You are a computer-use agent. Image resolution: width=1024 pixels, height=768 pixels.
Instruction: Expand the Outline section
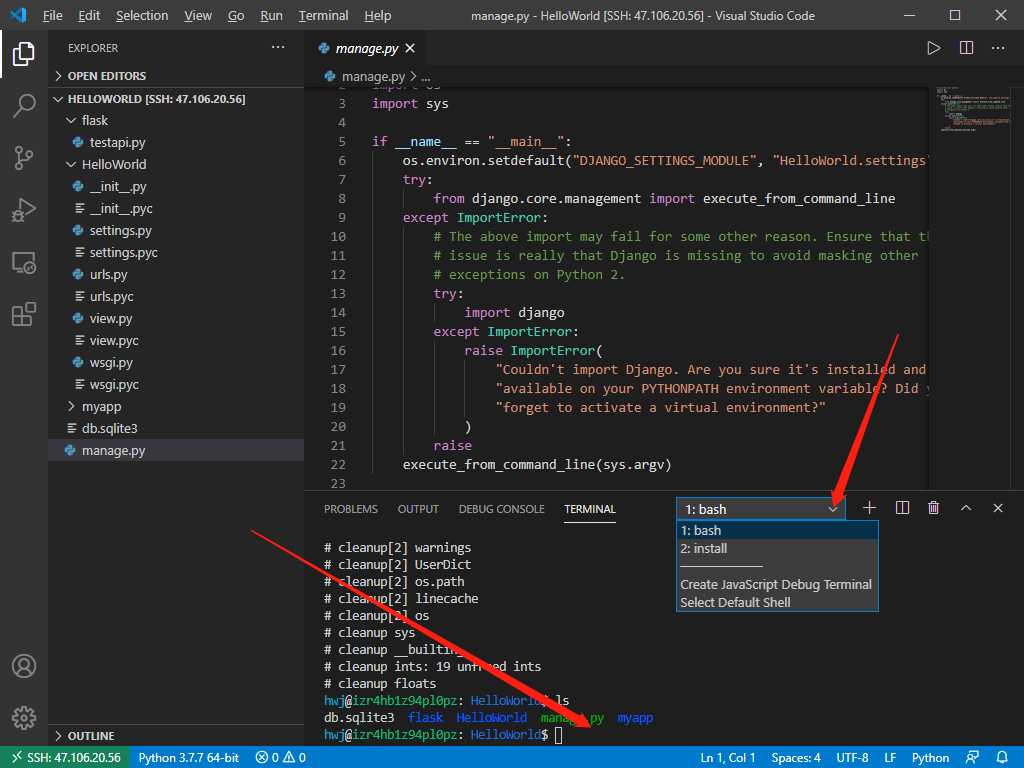tap(176, 736)
